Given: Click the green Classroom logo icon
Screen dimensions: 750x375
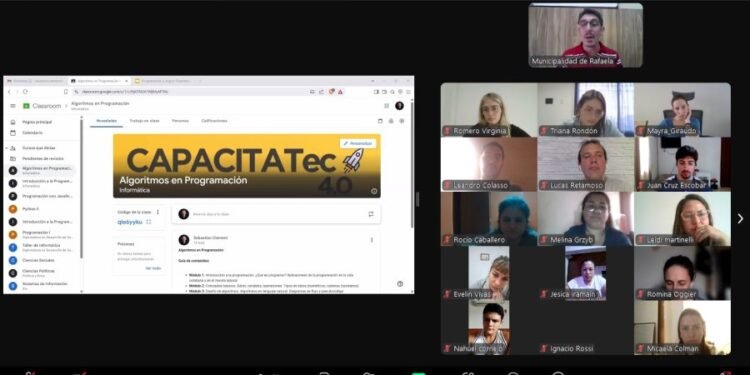Looking at the screenshot, I should coord(27,106).
